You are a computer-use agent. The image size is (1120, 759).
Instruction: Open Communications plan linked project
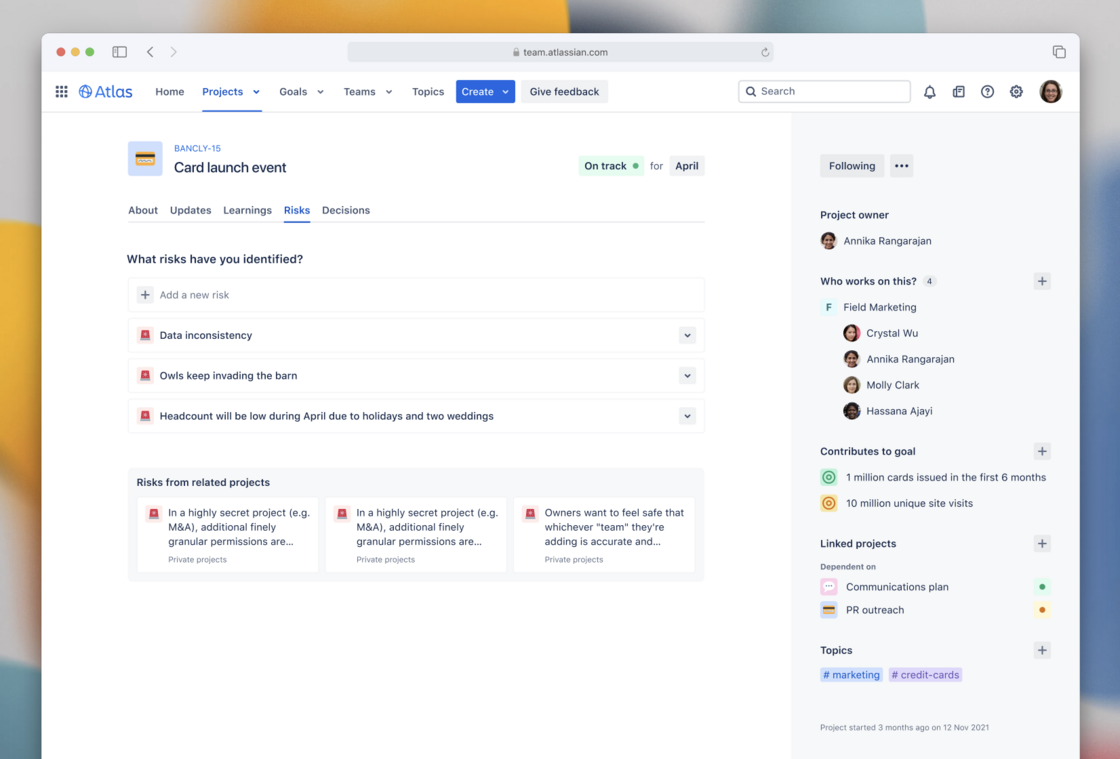pos(897,587)
